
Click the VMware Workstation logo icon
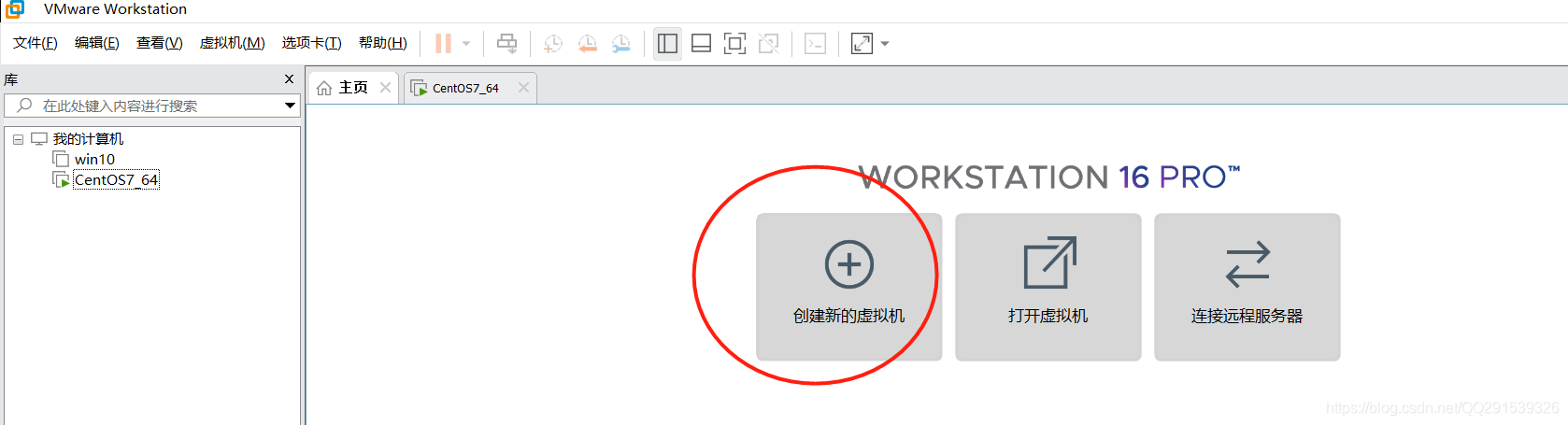pyautogui.click(x=14, y=8)
